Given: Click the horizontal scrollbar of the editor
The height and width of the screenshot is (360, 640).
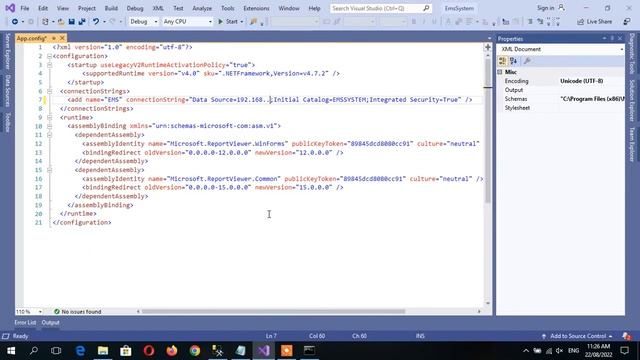Looking at the screenshot, I should click(273, 311).
